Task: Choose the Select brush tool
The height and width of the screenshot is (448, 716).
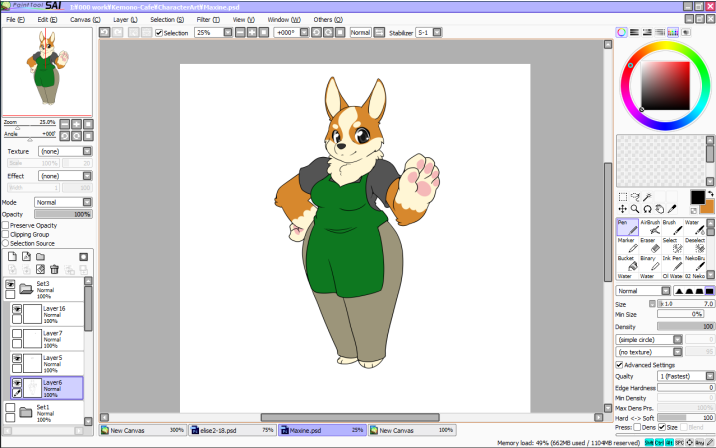Action: pos(673,245)
